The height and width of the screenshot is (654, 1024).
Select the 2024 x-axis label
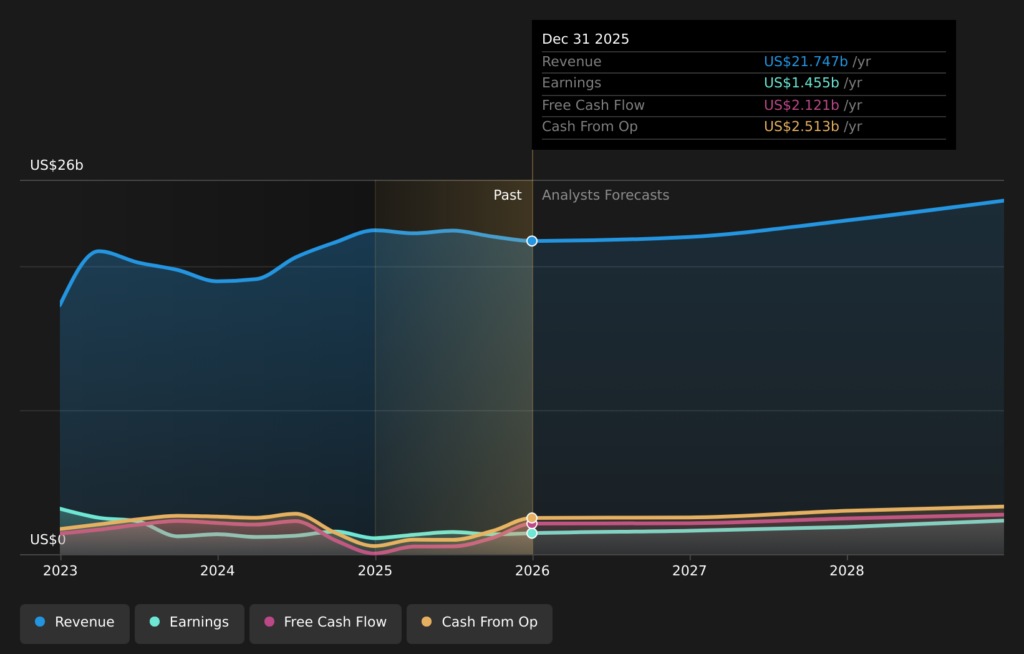tap(217, 570)
